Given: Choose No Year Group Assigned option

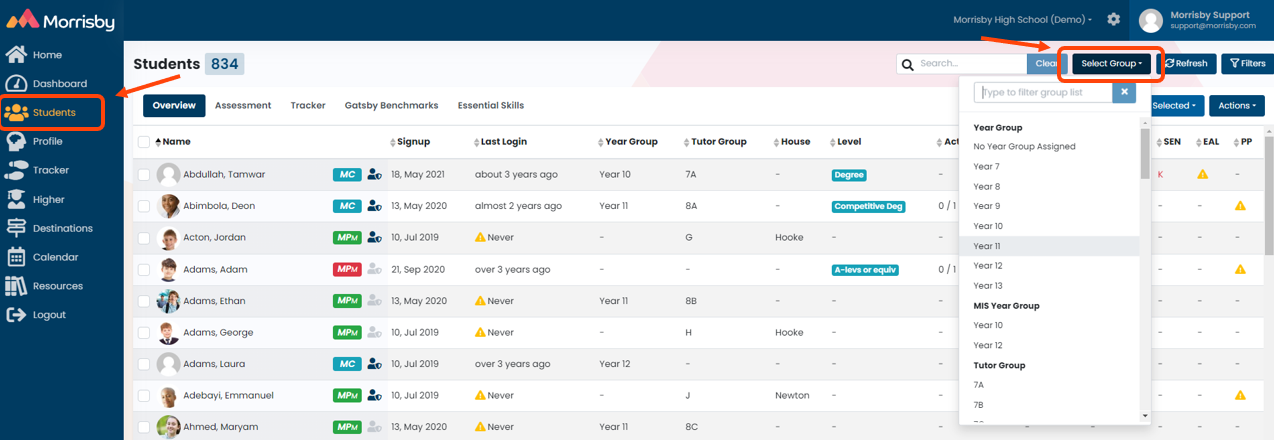Looking at the screenshot, I should (1050, 146).
